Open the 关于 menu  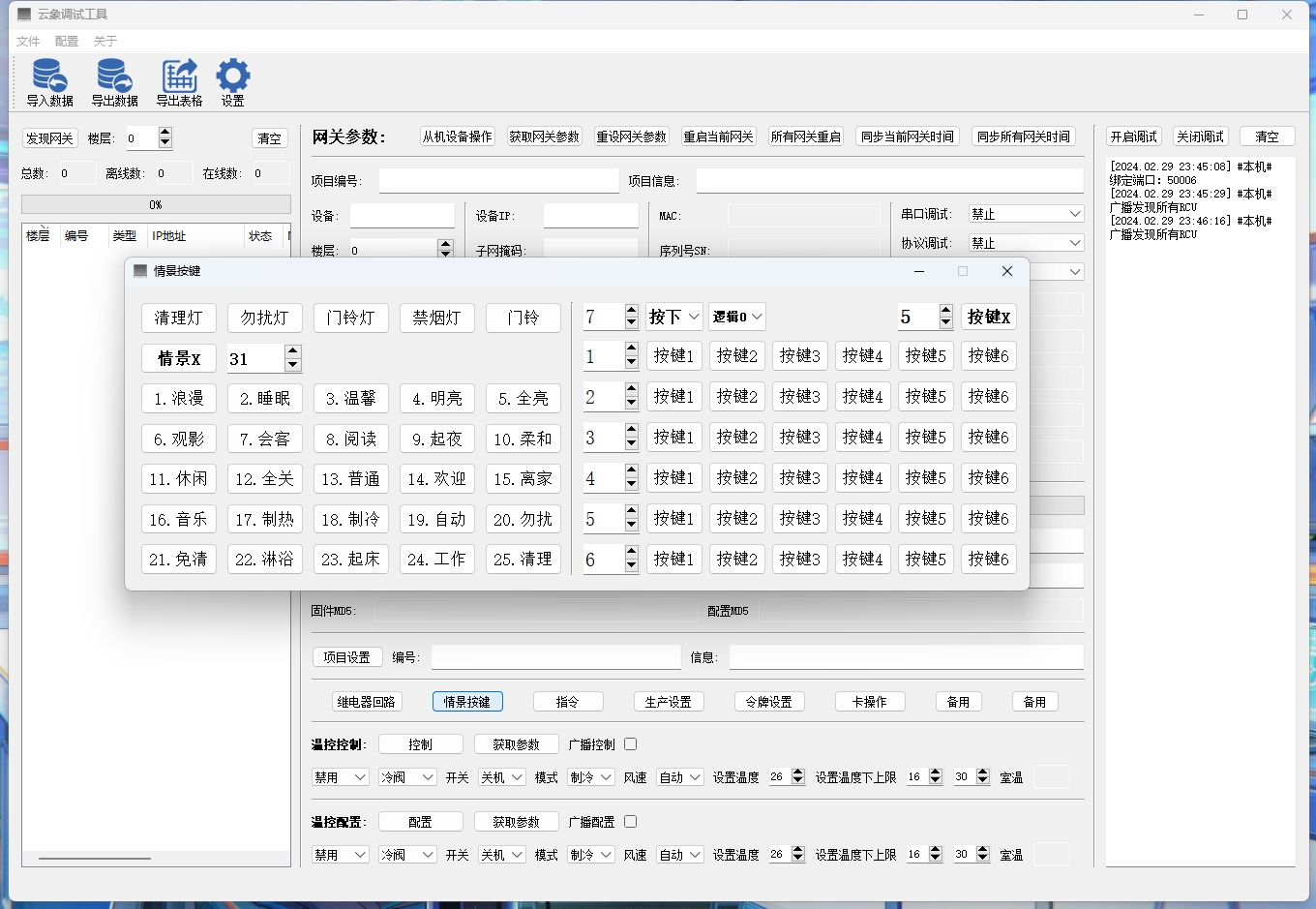pyautogui.click(x=105, y=41)
